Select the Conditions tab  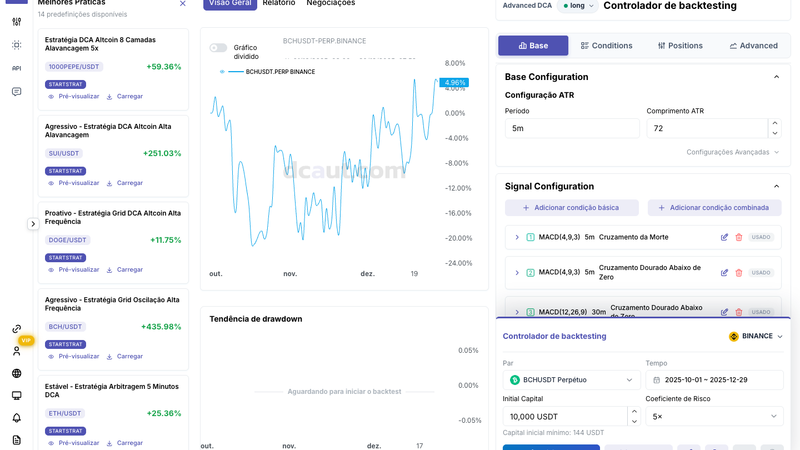tap(606, 45)
